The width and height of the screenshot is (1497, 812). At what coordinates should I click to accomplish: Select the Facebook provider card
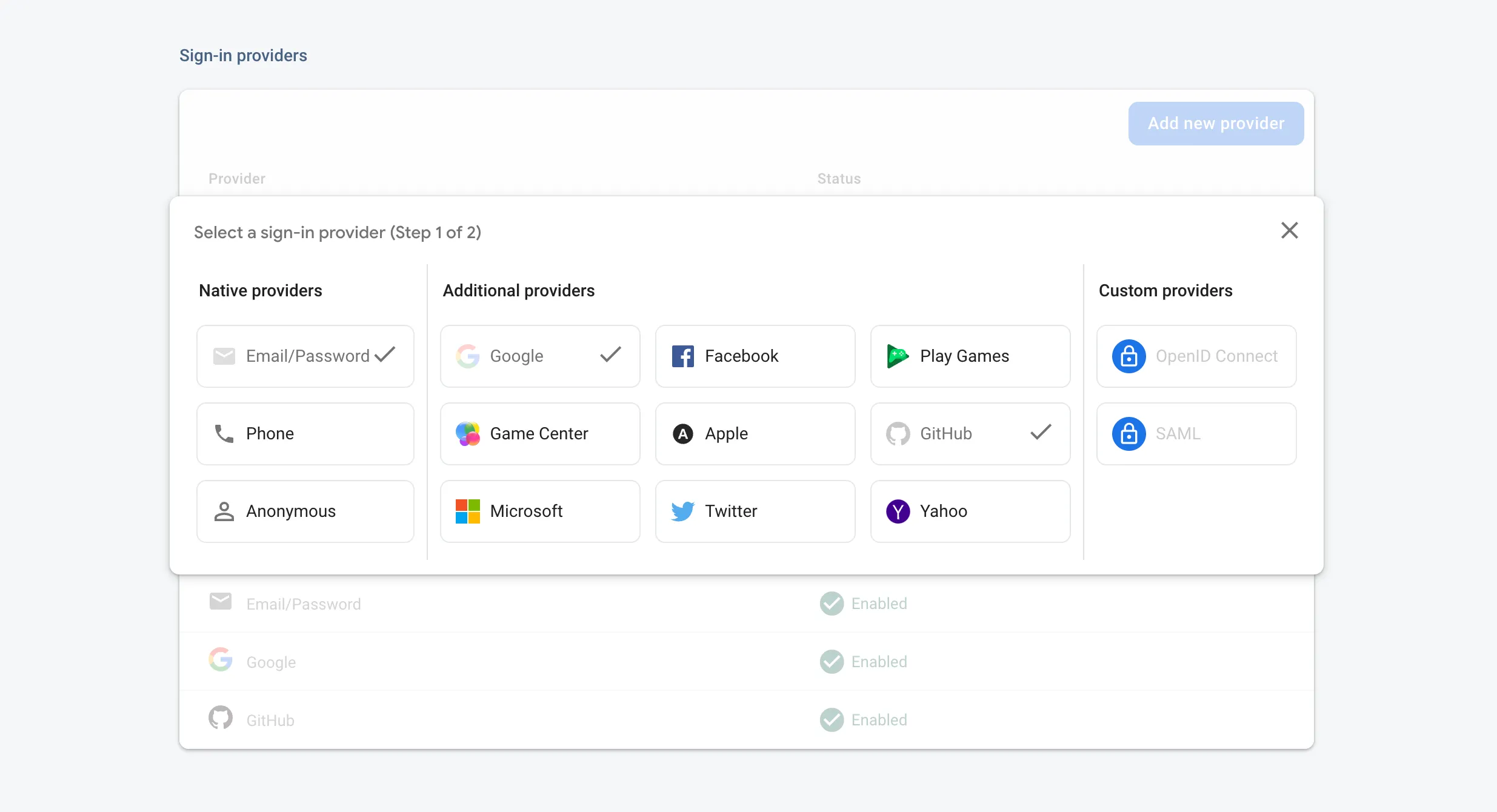pos(755,356)
